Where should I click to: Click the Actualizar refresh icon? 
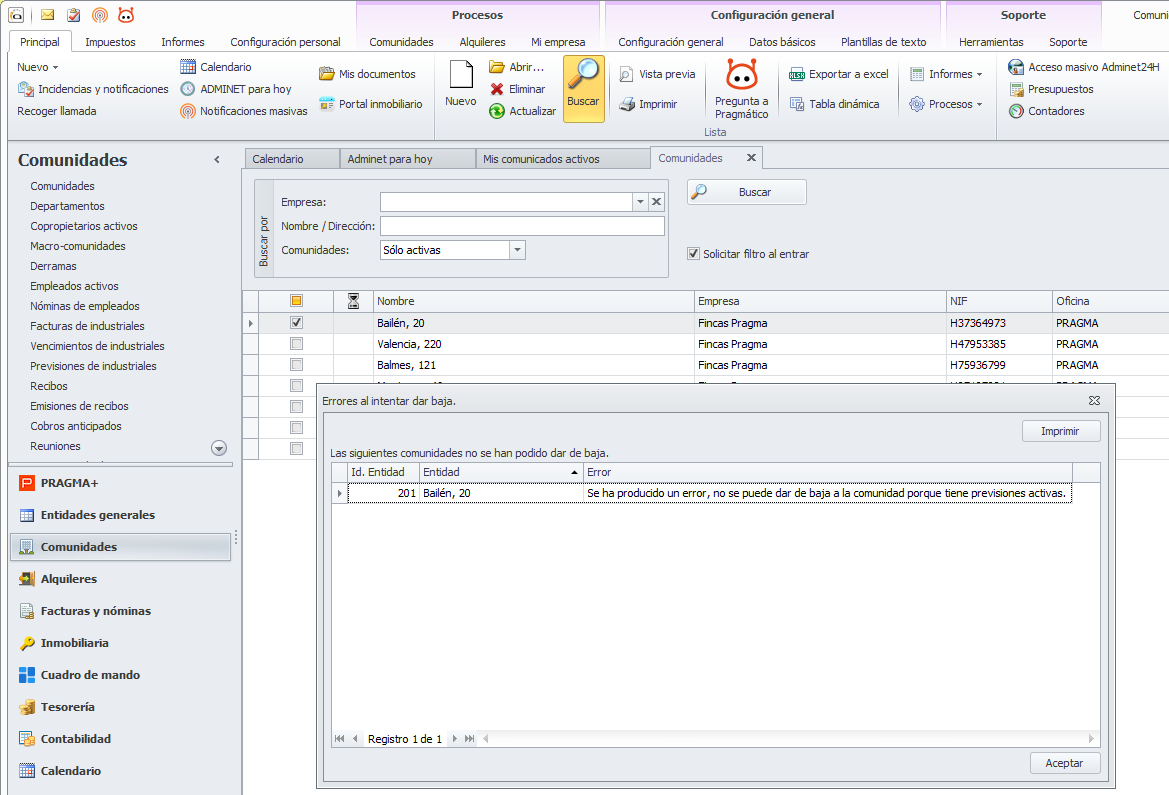(x=497, y=111)
